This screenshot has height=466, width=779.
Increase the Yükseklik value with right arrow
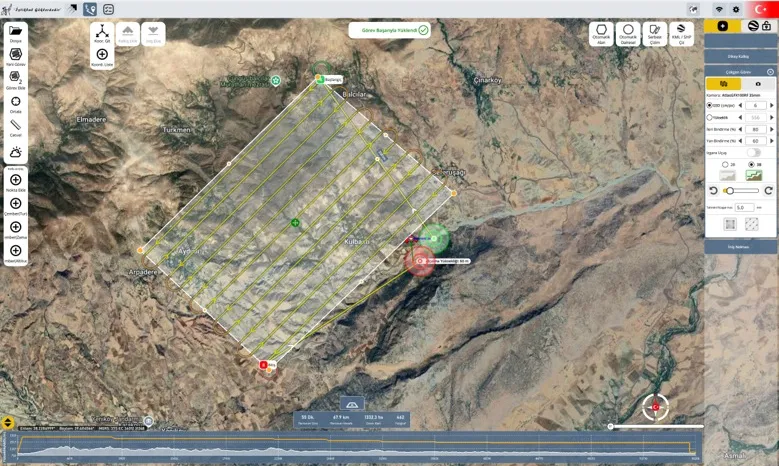point(772,117)
